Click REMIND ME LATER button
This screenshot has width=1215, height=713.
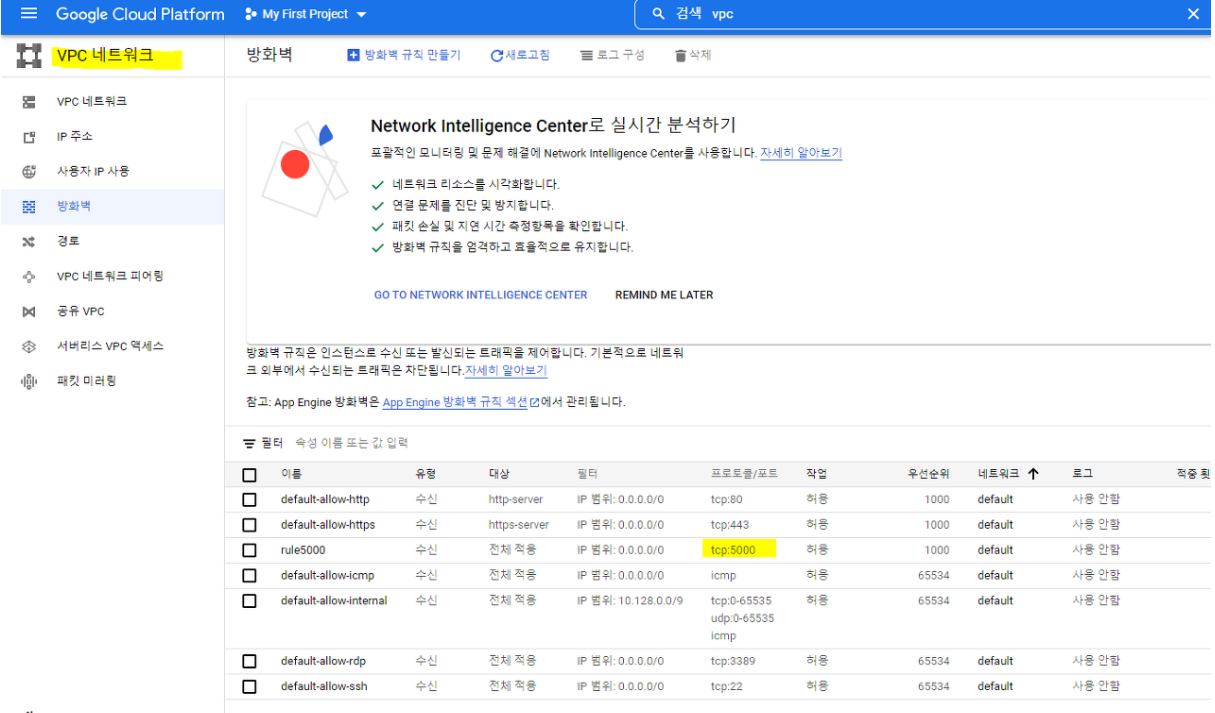pos(664,295)
